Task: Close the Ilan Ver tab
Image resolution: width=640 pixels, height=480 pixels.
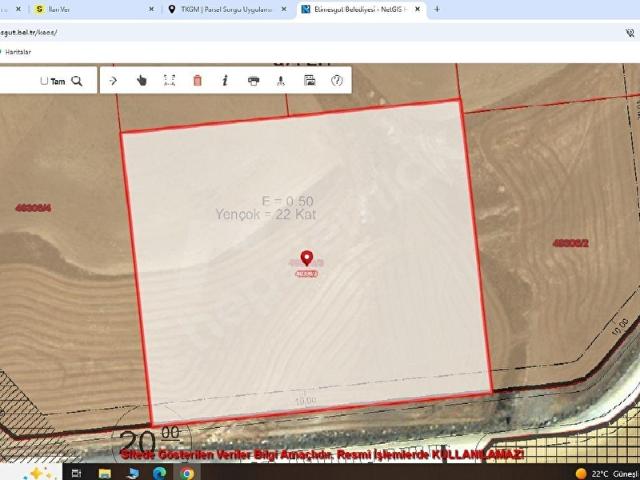Action: coord(151,9)
